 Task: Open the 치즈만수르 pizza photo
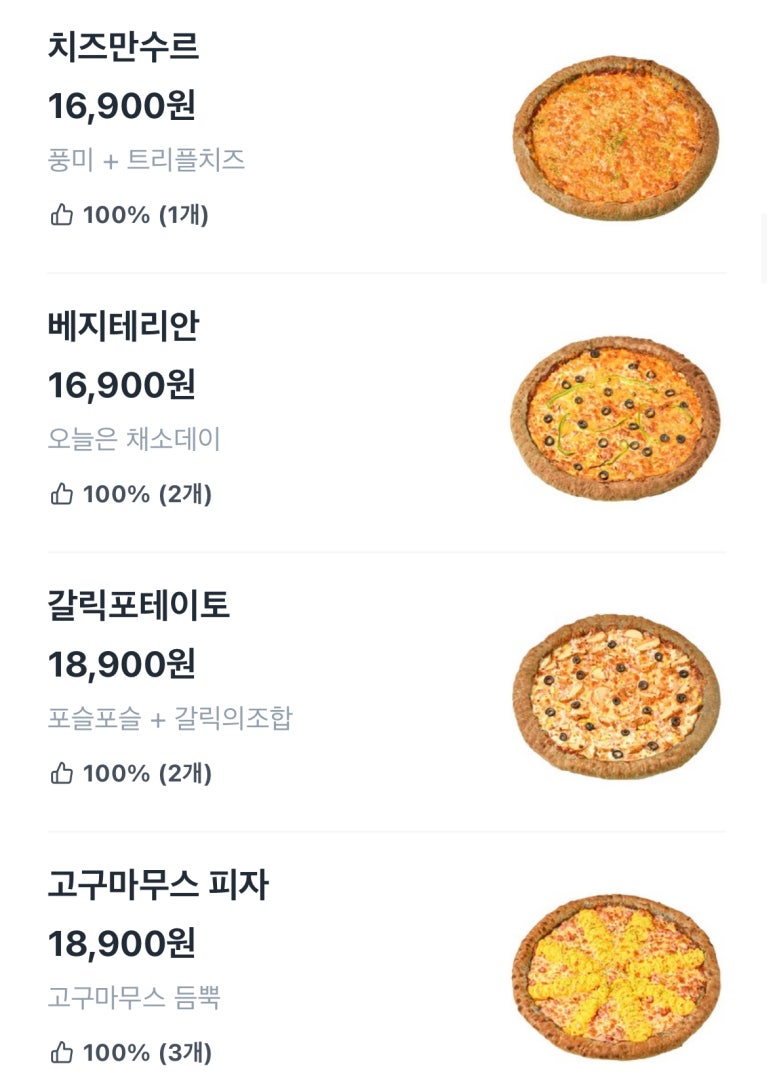[x=616, y=139]
